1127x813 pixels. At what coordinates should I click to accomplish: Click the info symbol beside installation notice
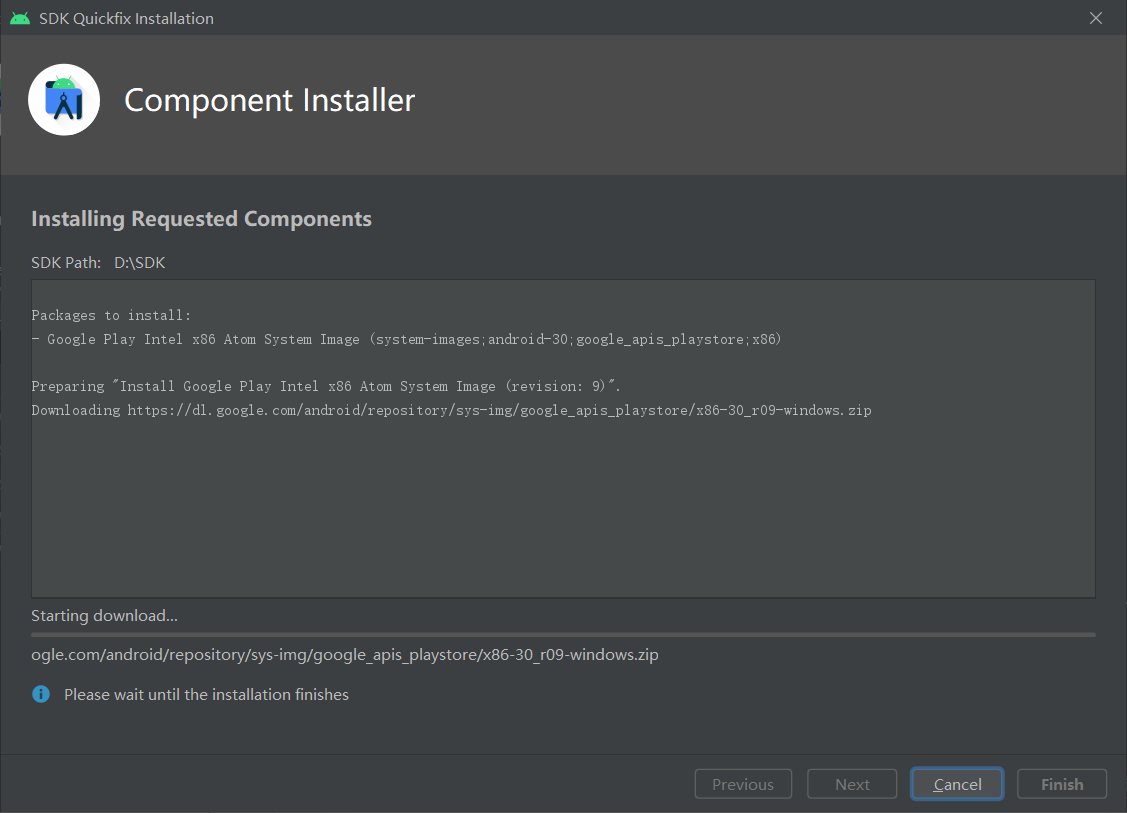tap(40, 694)
